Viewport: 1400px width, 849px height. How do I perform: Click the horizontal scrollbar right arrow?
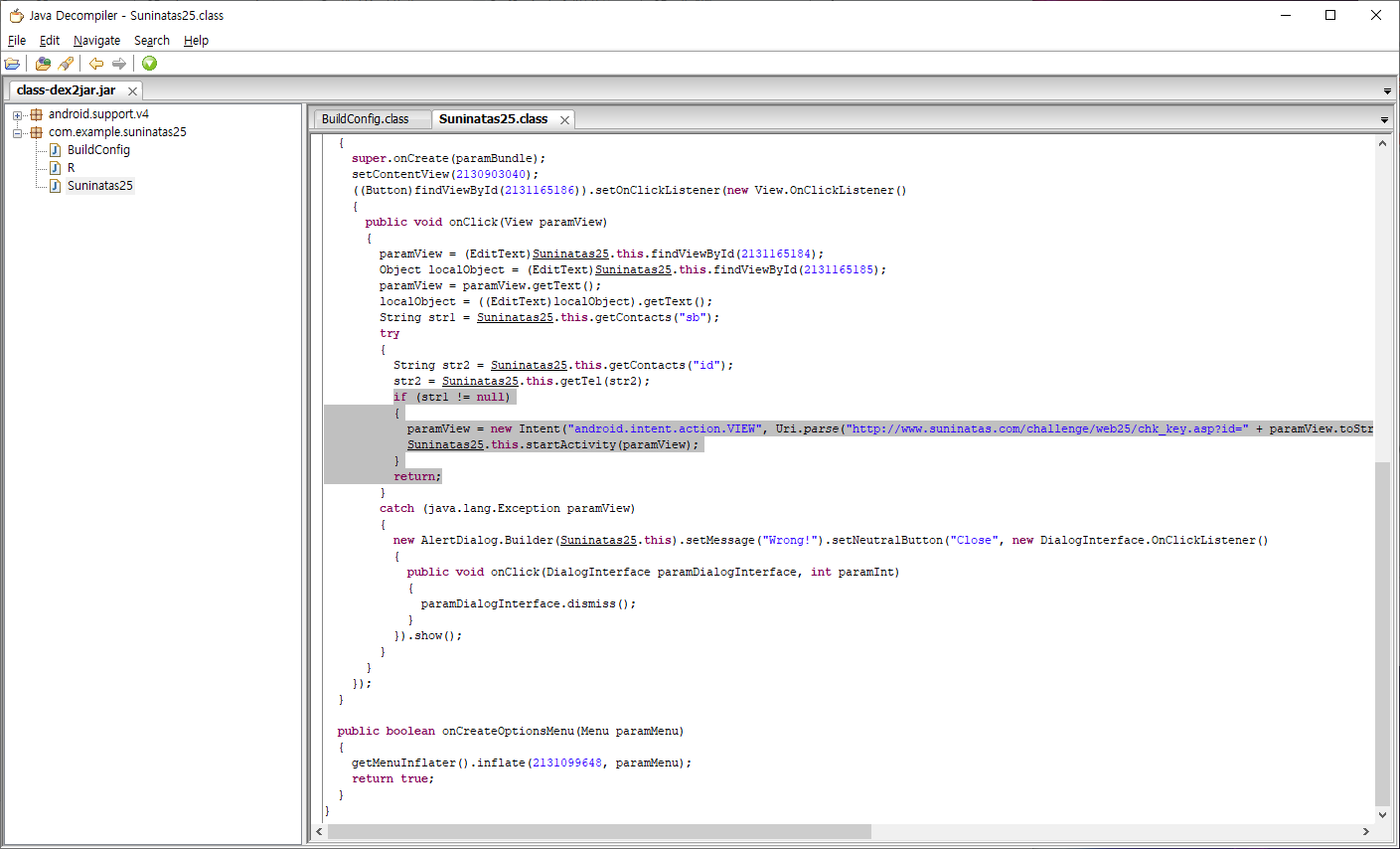click(x=1366, y=831)
